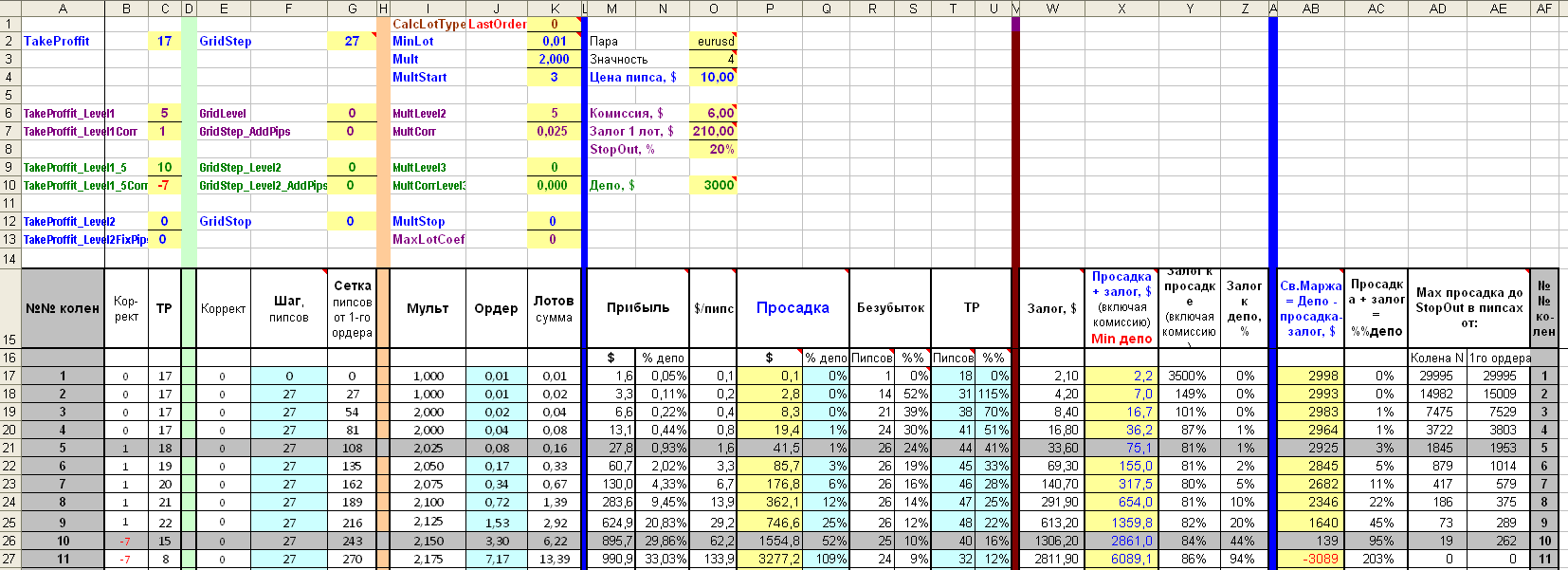Select column header P
The height and width of the screenshot is (570, 1568).
coord(769,9)
